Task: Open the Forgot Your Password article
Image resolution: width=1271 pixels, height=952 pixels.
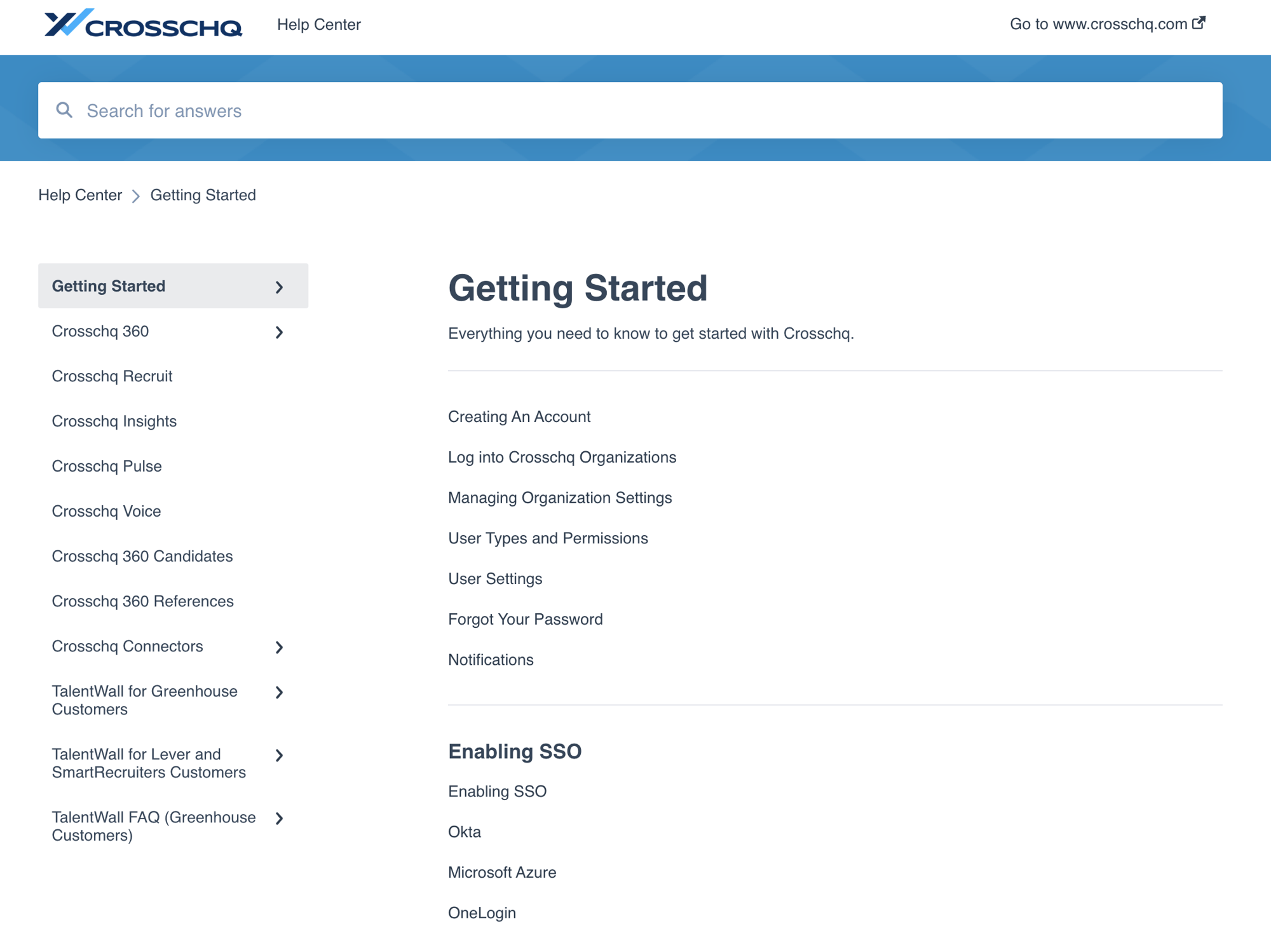Action: tap(525, 620)
